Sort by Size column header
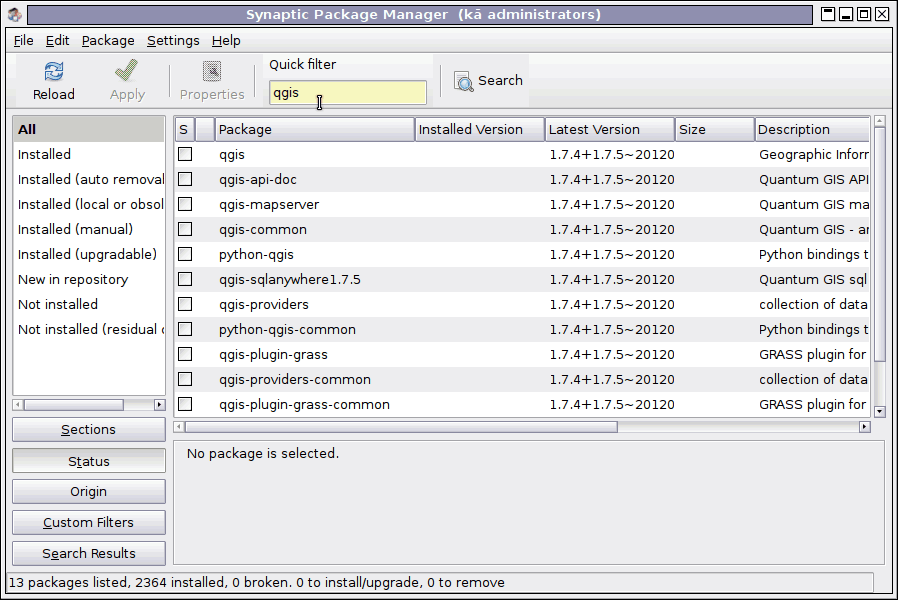 pos(715,129)
